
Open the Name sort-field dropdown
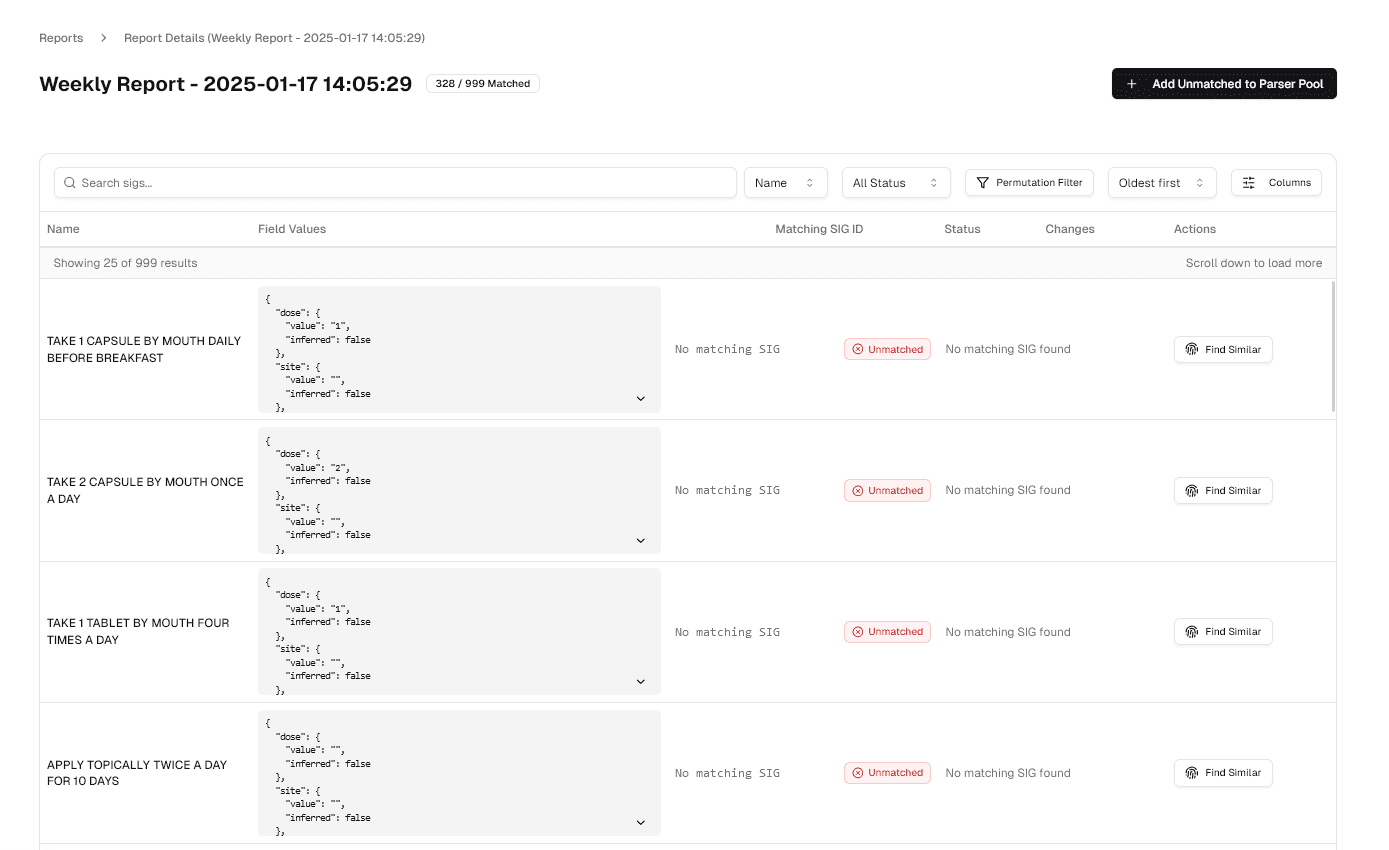point(785,182)
